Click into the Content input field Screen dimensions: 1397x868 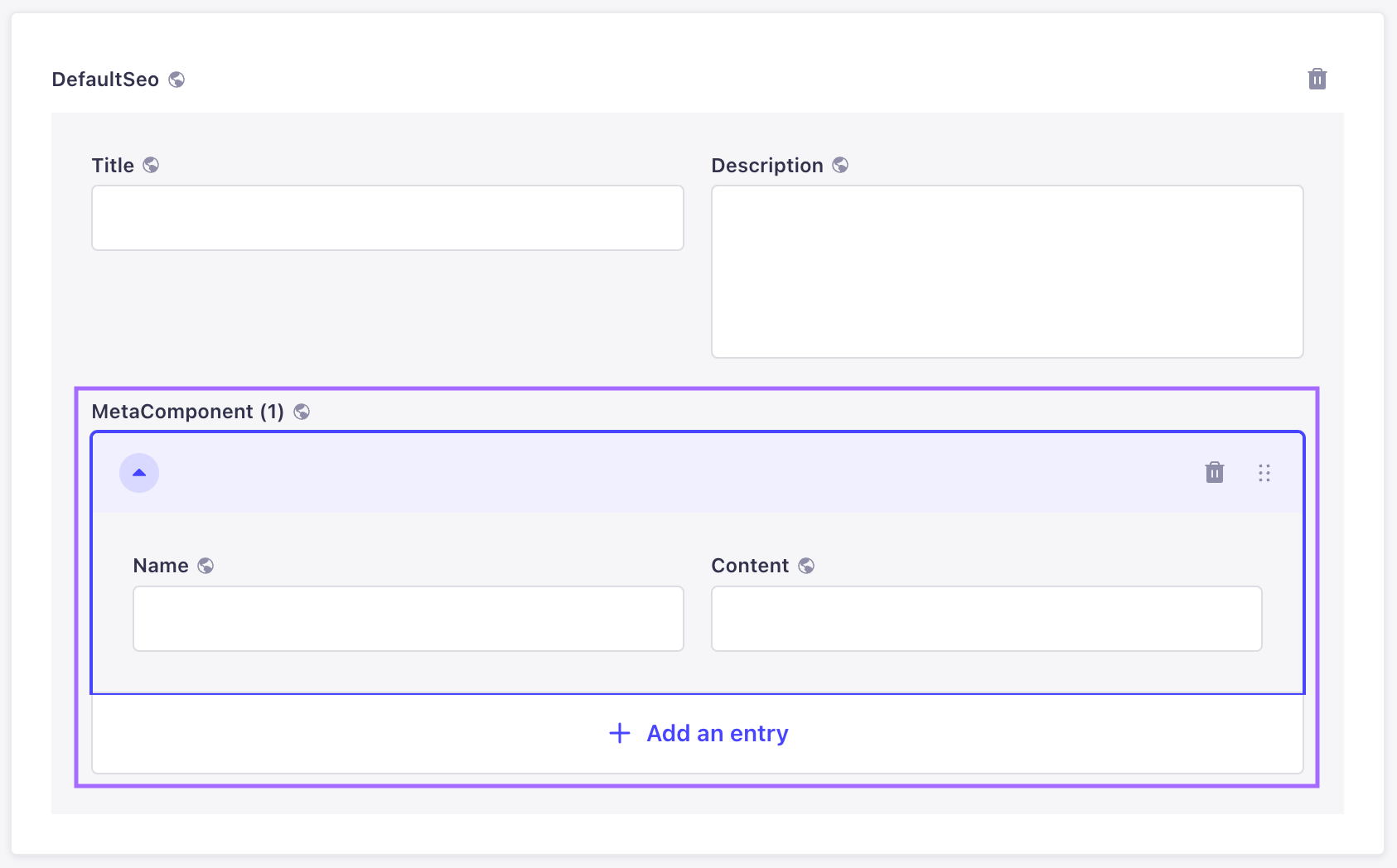[986, 619]
